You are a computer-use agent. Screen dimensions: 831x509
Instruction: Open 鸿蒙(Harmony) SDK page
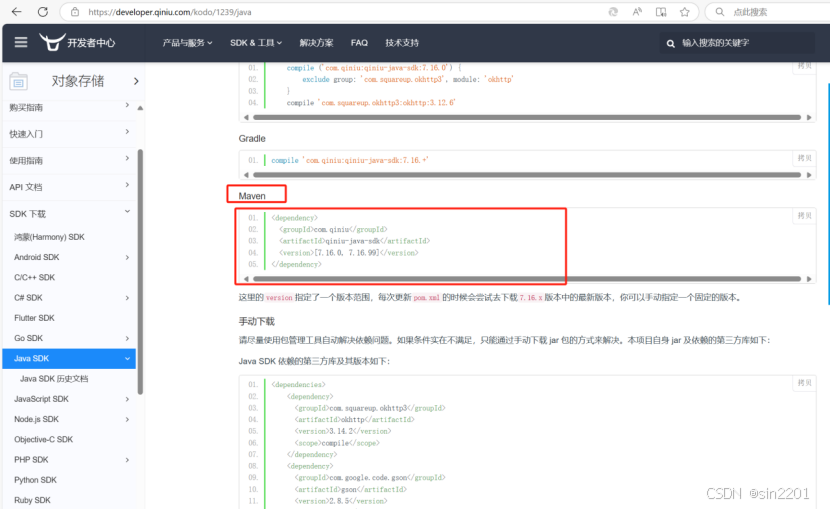(x=49, y=237)
